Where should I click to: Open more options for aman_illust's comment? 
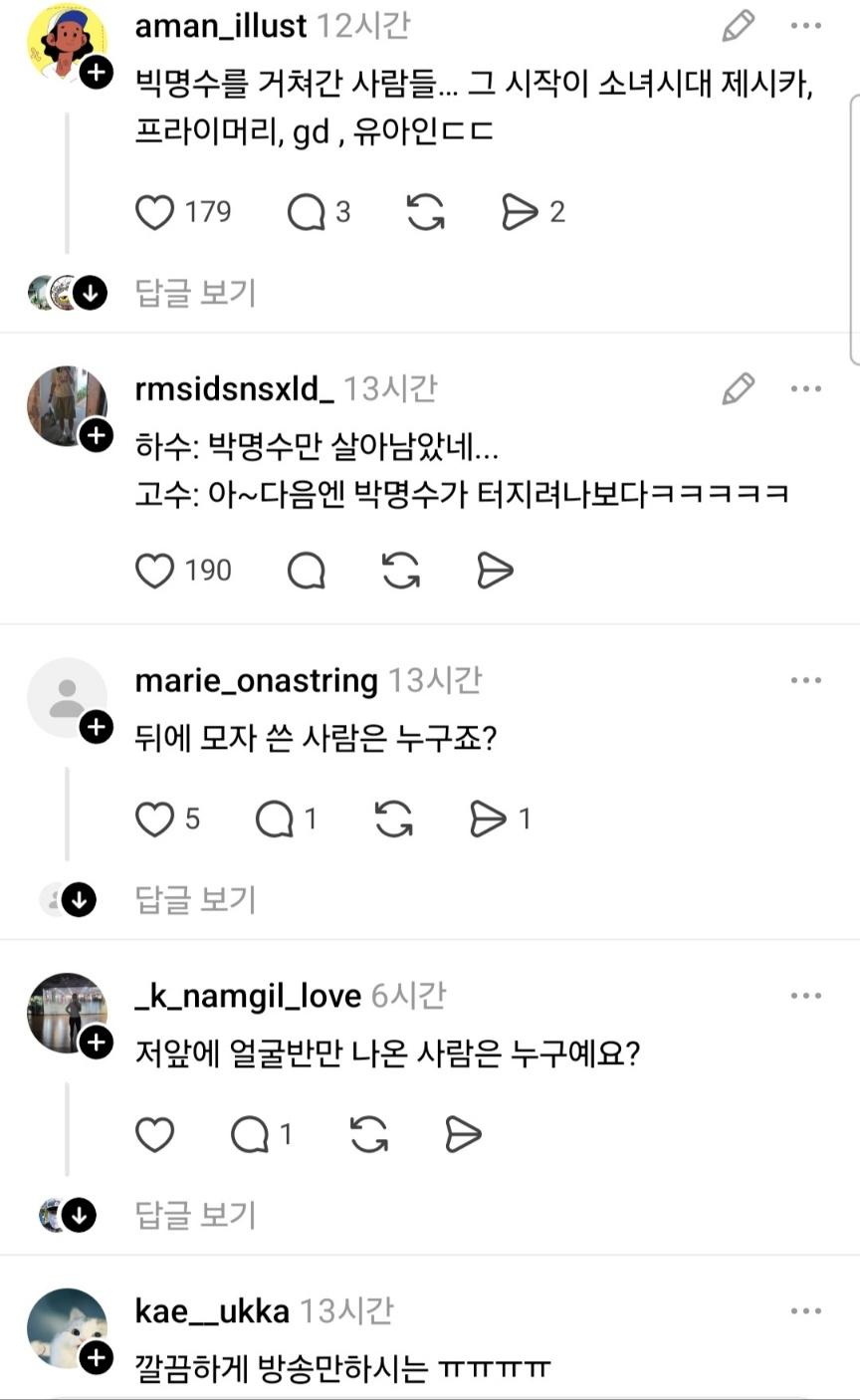pyautogui.click(x=805, y=27)
